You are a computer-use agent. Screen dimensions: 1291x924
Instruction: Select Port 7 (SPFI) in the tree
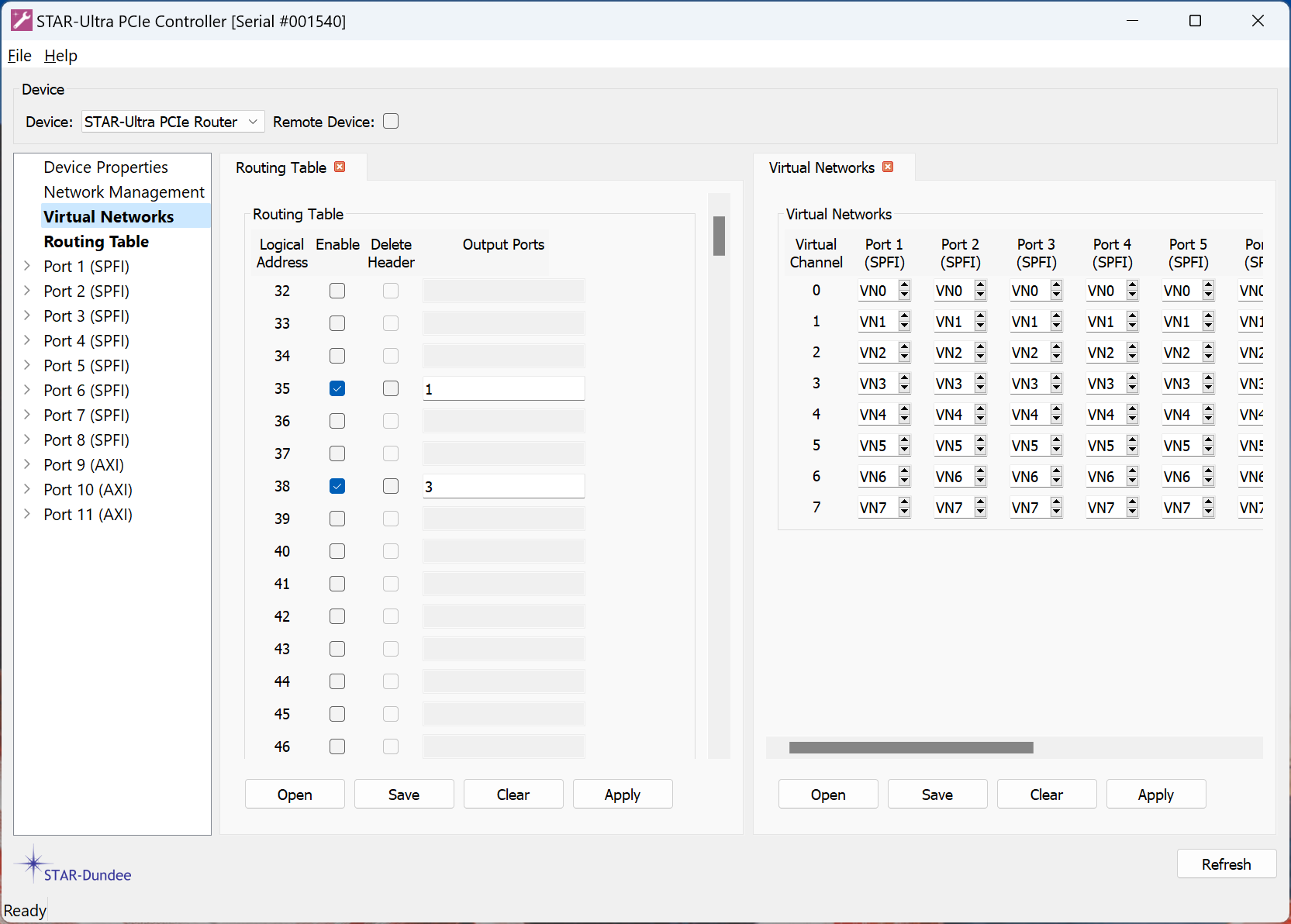click(x=86, y=415)
